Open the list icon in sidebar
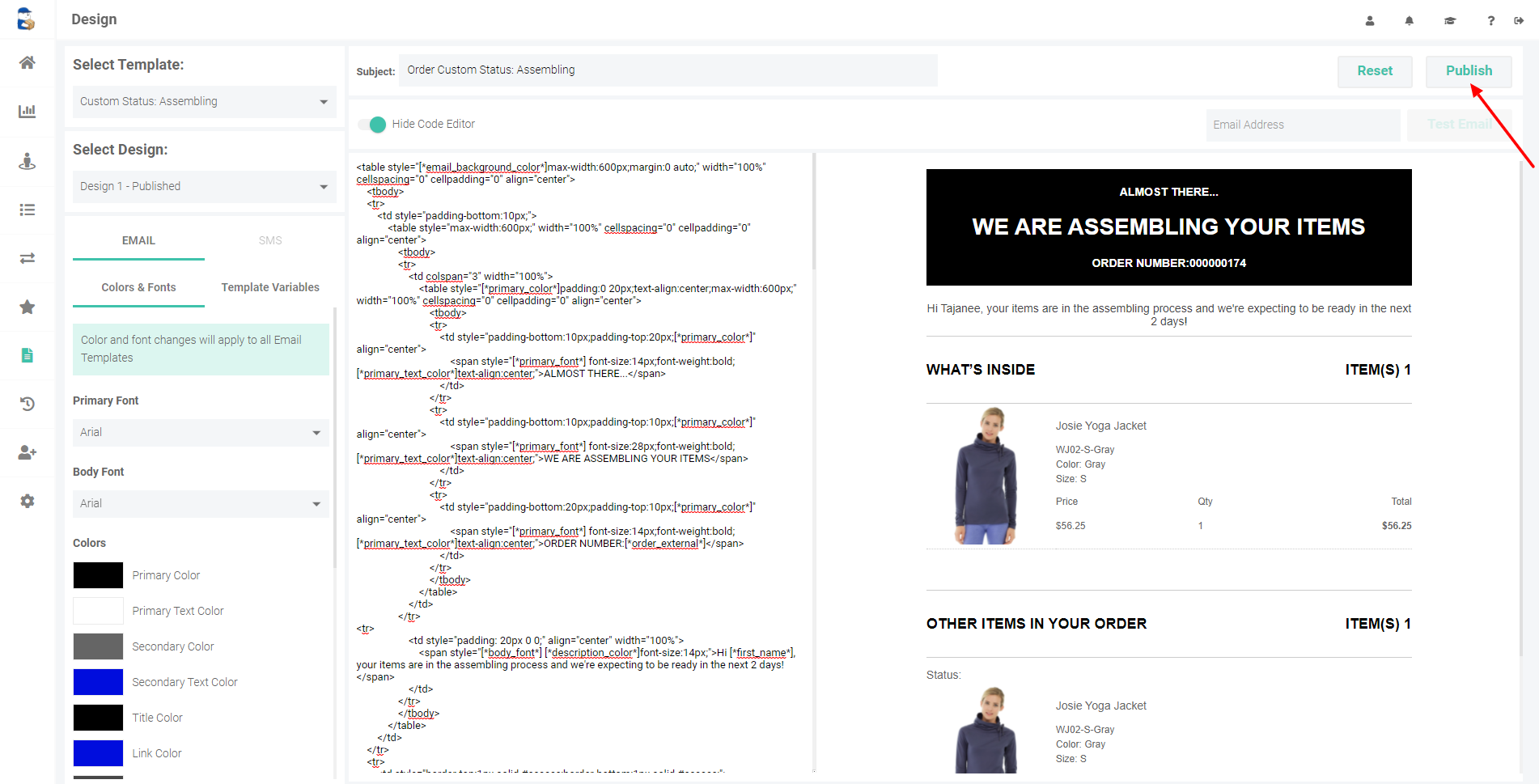Screen dimensions: 1539x784 [x=28, y=210]
